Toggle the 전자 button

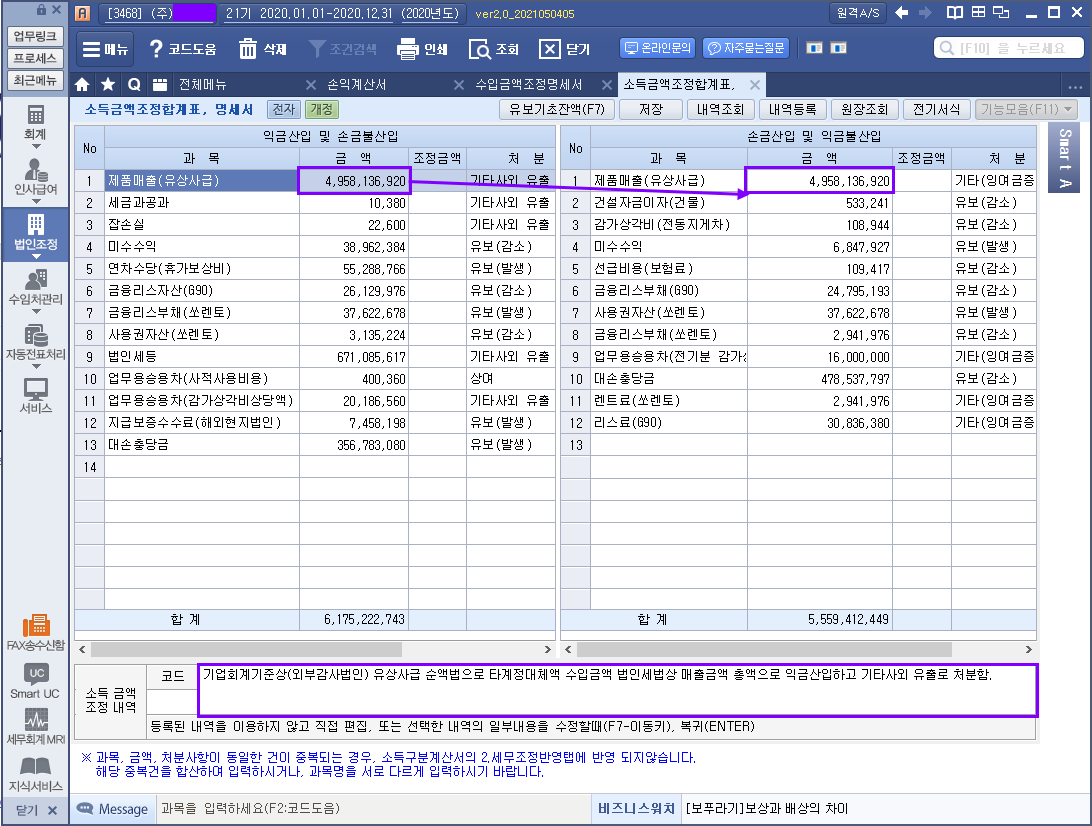[283, 109]
